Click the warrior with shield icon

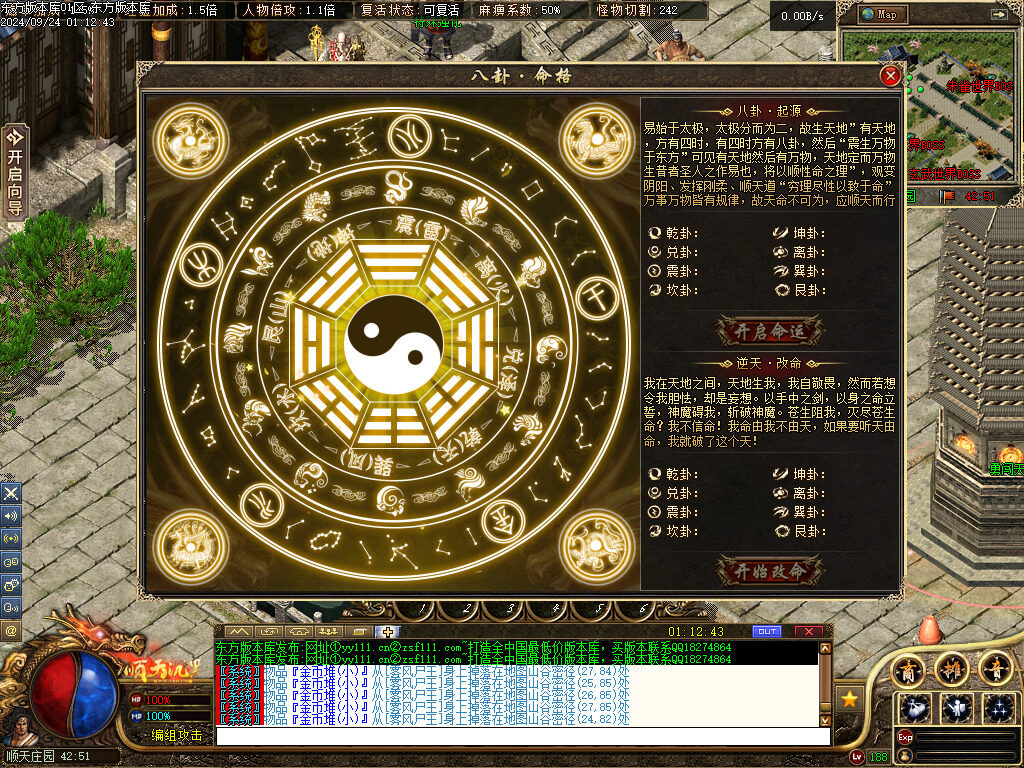[957, 708]
